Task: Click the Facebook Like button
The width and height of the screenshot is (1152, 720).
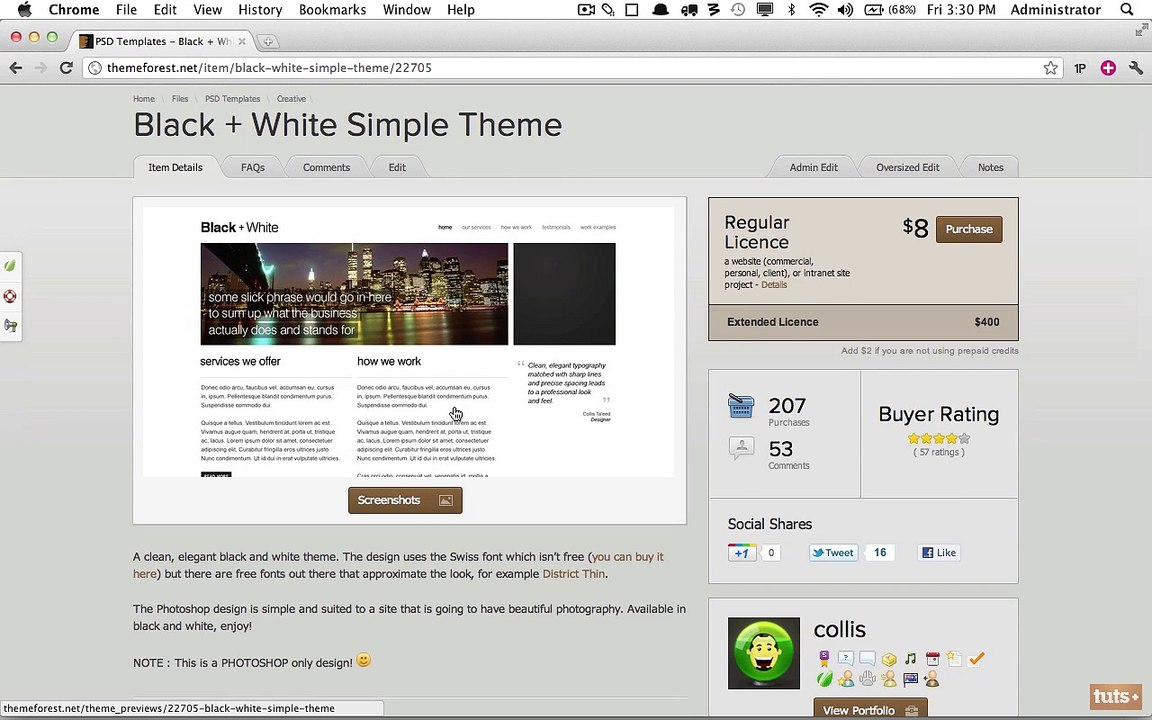Action: 939,552
